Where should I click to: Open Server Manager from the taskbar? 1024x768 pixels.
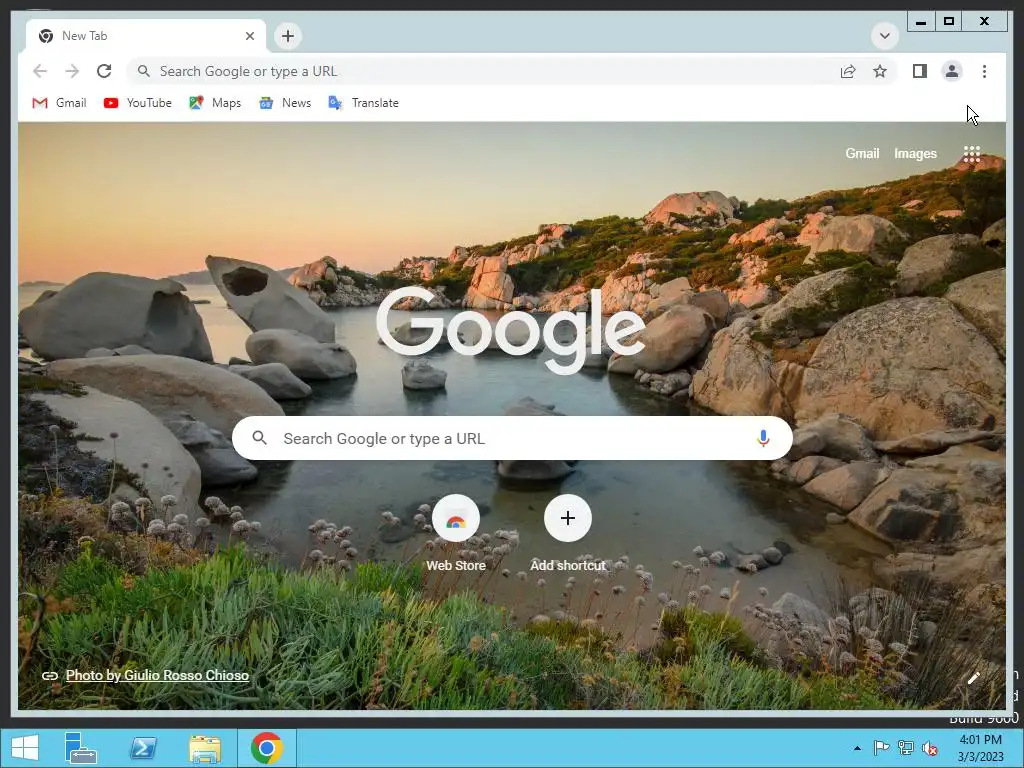[x=81, y=748]
